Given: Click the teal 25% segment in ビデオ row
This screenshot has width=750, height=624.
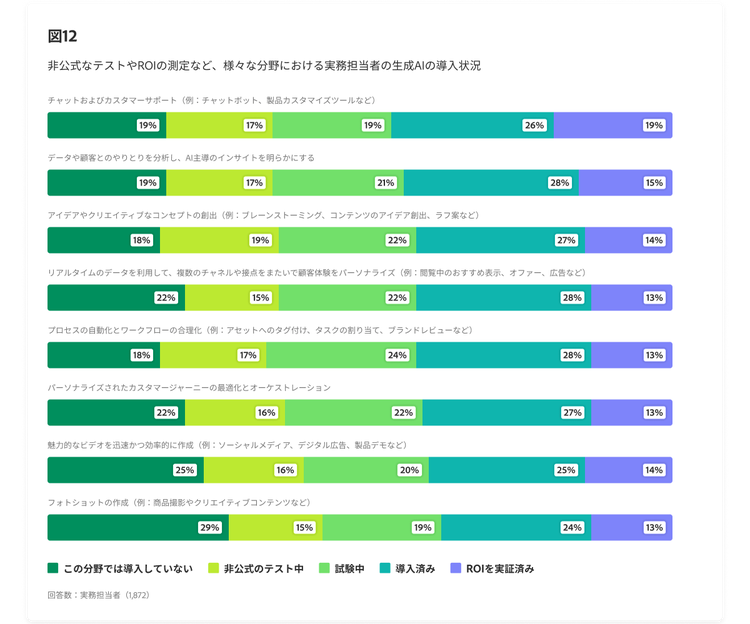Looking at the screenshot, I should [507, 470].
